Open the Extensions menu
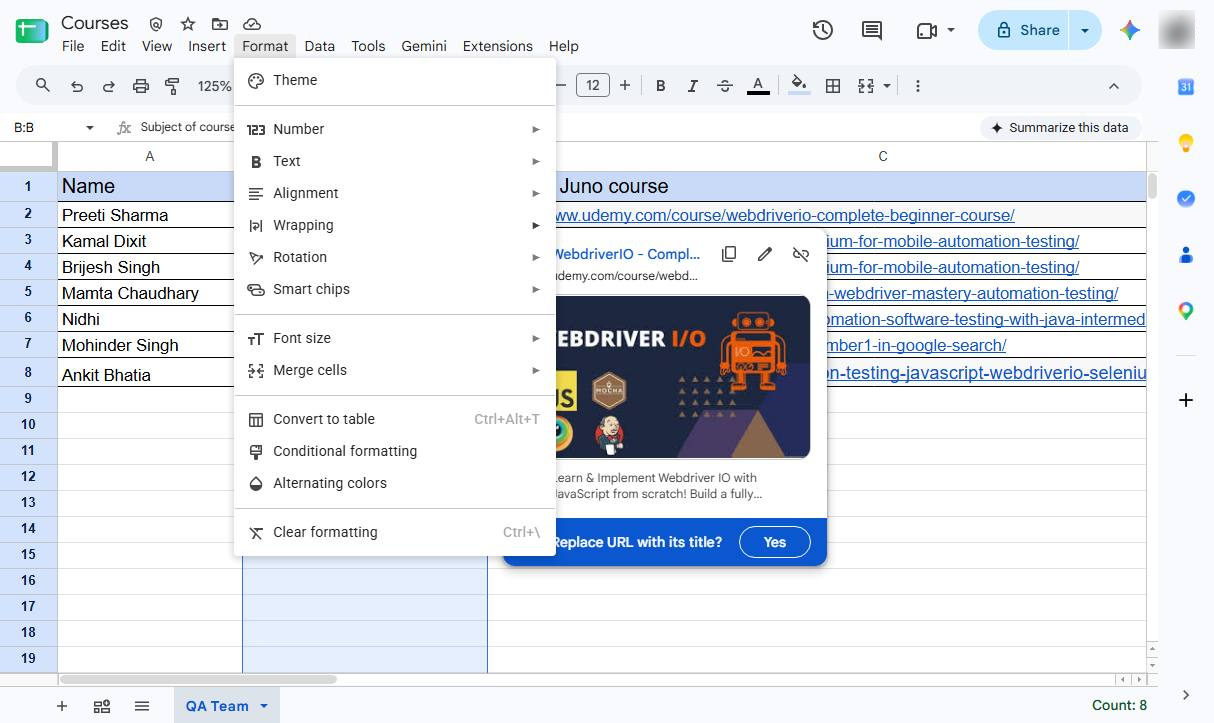The image size is (1214, 723). (x=498, y=46)
